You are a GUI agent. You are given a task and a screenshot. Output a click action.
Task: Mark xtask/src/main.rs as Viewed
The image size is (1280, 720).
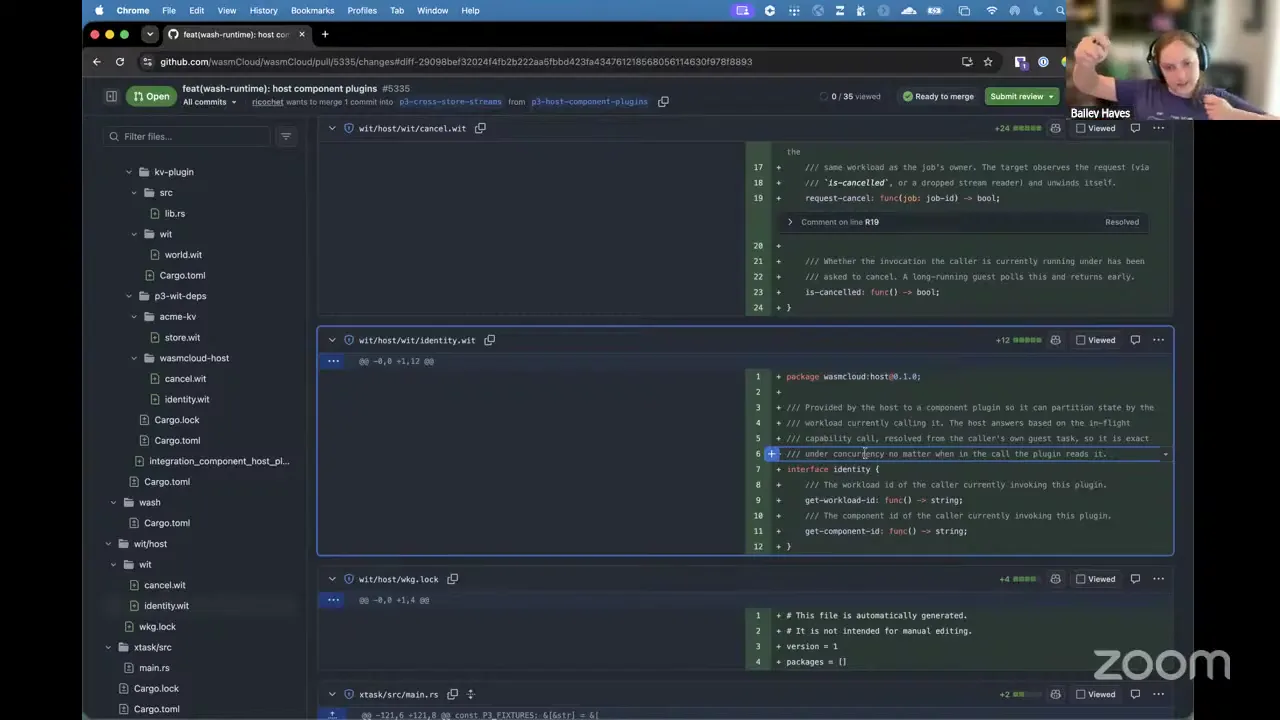pyautogui.click(x=1095, y=694)
